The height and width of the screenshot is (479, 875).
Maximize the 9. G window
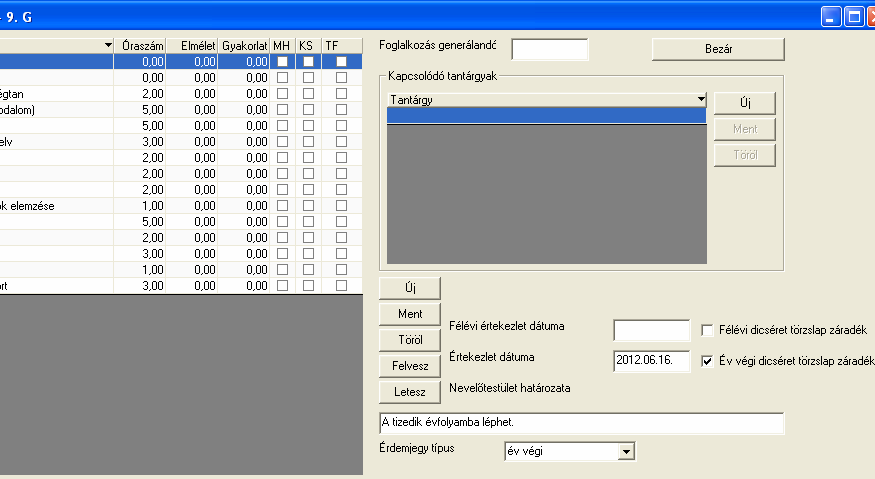[854, 17]
